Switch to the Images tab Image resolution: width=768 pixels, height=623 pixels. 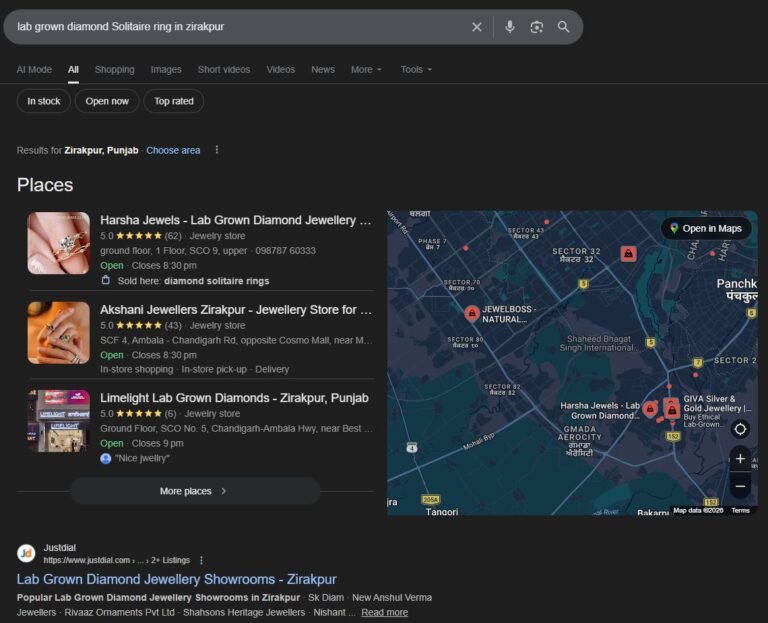tap(166, 70)
